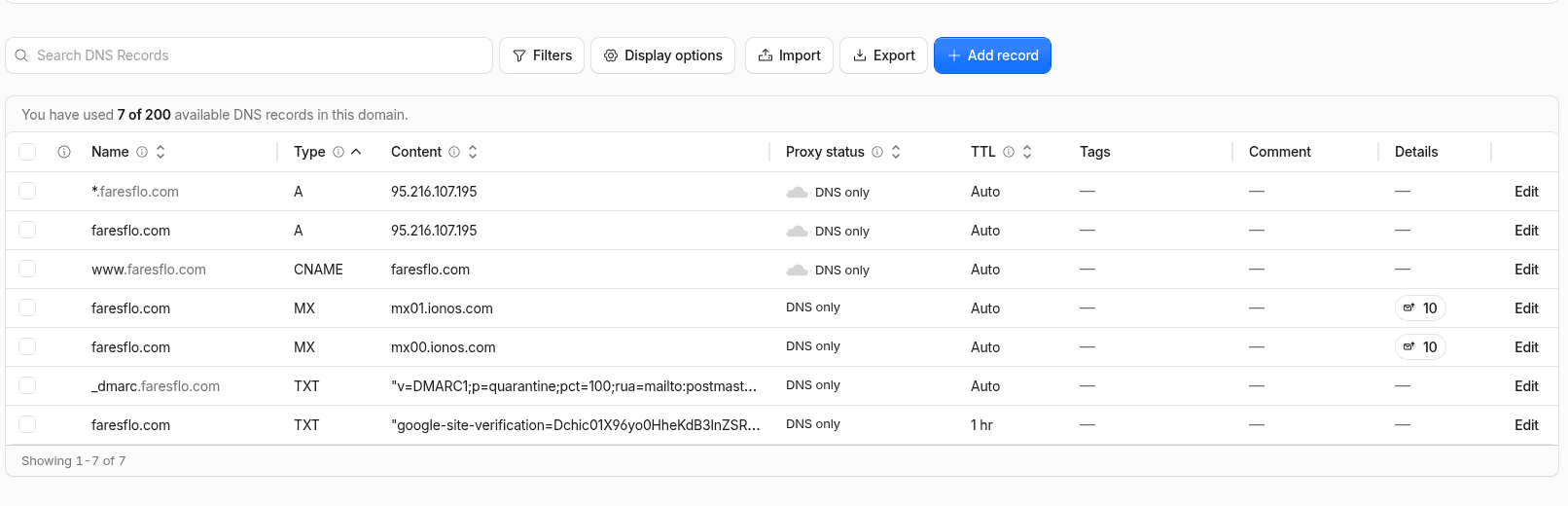The image size is (1568, 506).
Task: Click the grey cloud icon for *.faresflo.com
Action: [797, 192]
